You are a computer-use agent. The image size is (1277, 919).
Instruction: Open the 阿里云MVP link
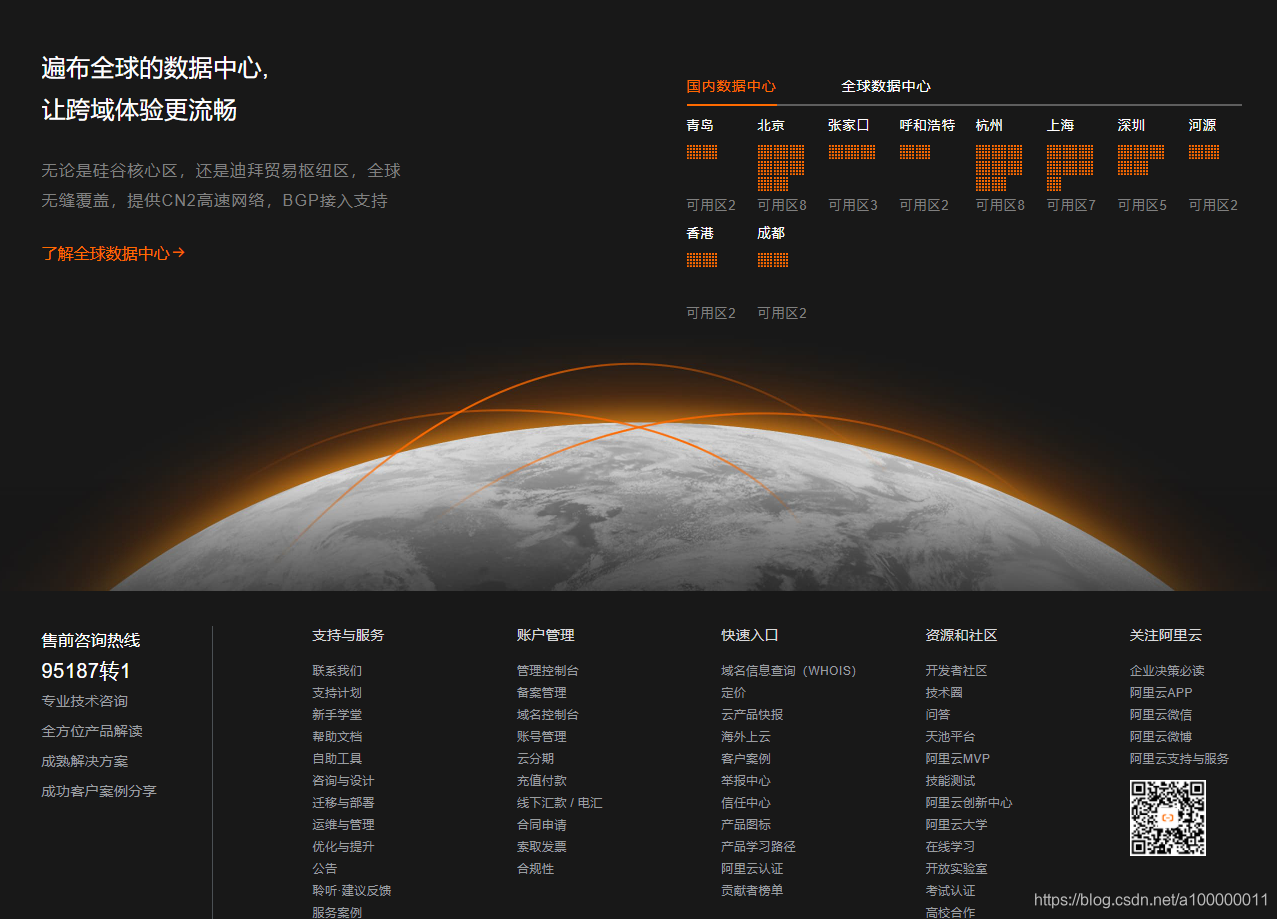[958, 759]
